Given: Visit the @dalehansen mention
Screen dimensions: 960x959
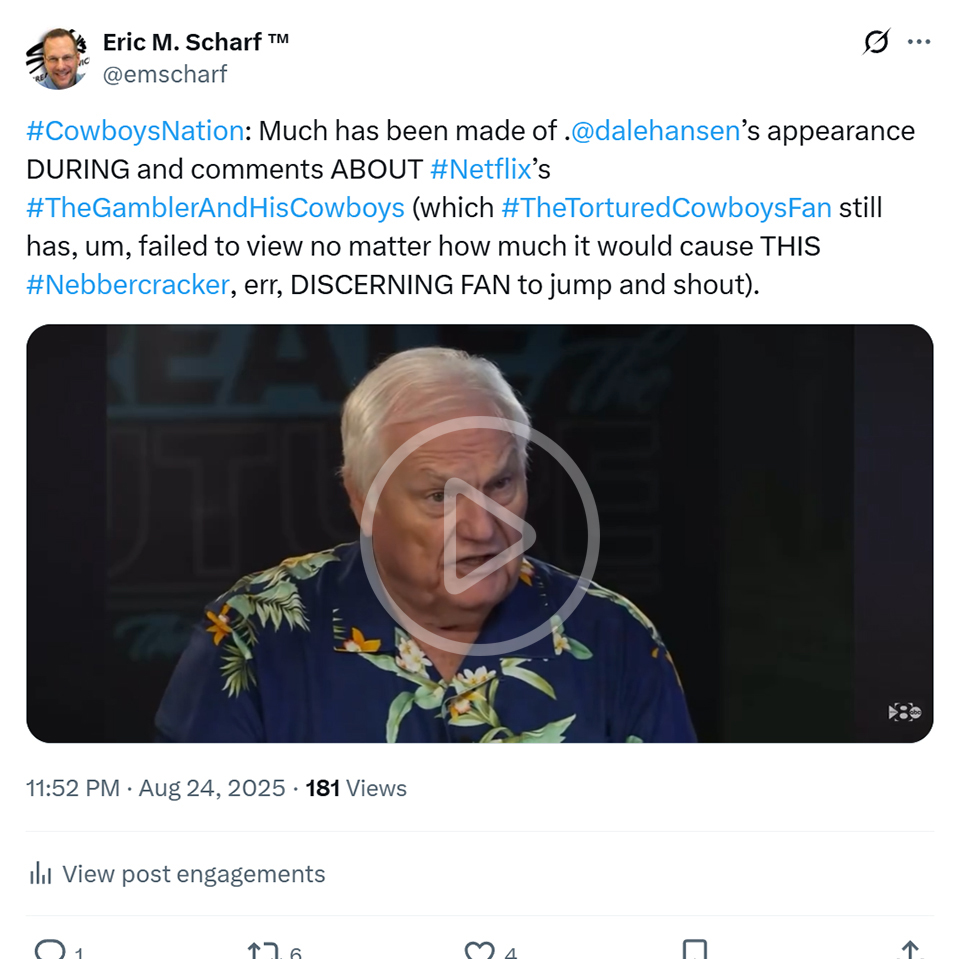Looking at the screenshot, I should point(654,131).
